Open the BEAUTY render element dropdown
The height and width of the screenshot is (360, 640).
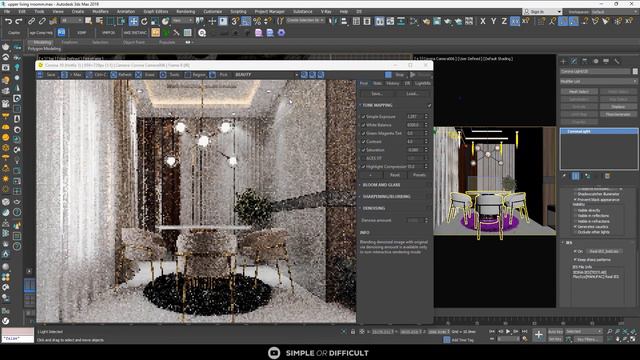coord(266,75)
